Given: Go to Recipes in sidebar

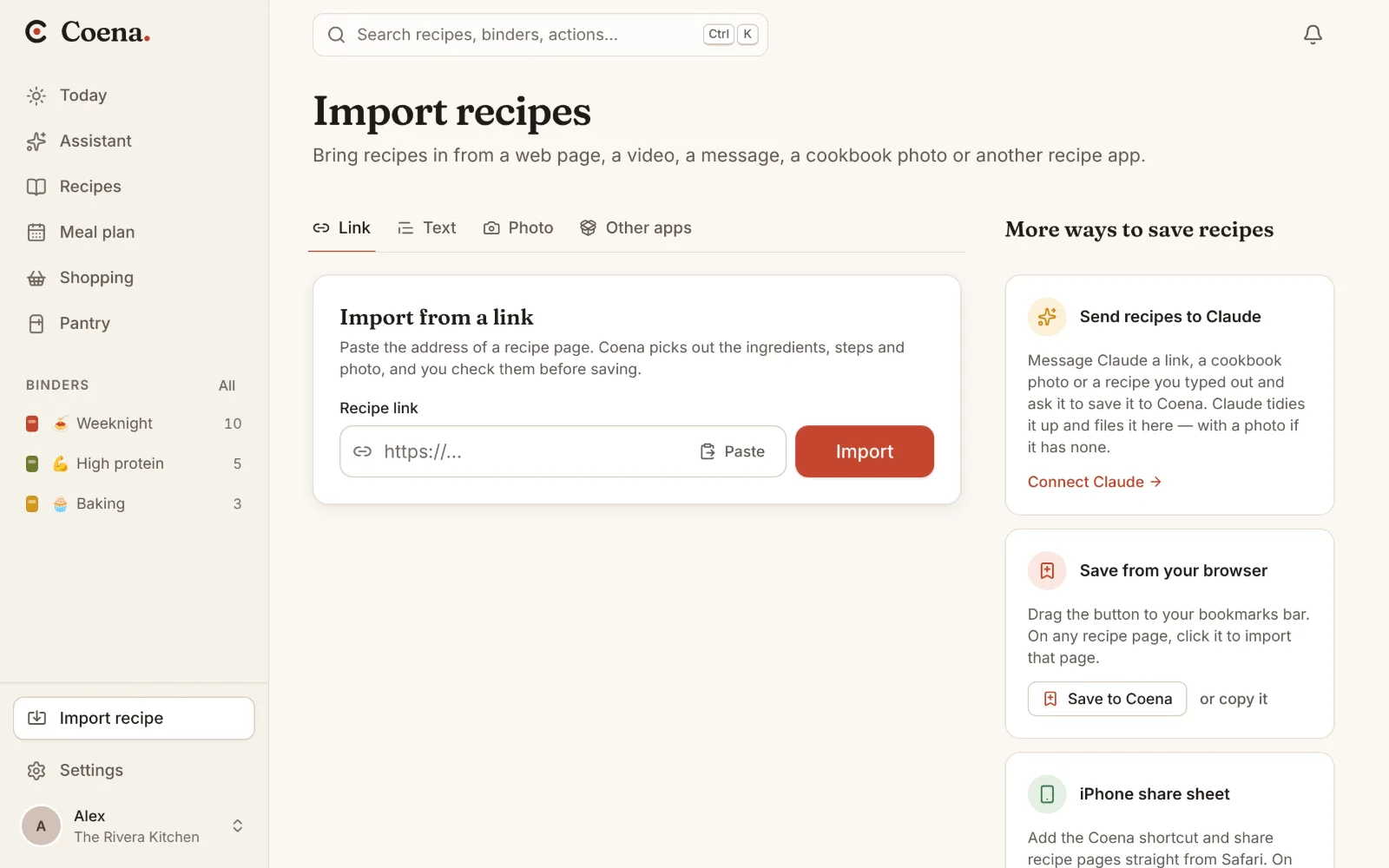Looking at the screenshot, I should click(x=134, y=187).
